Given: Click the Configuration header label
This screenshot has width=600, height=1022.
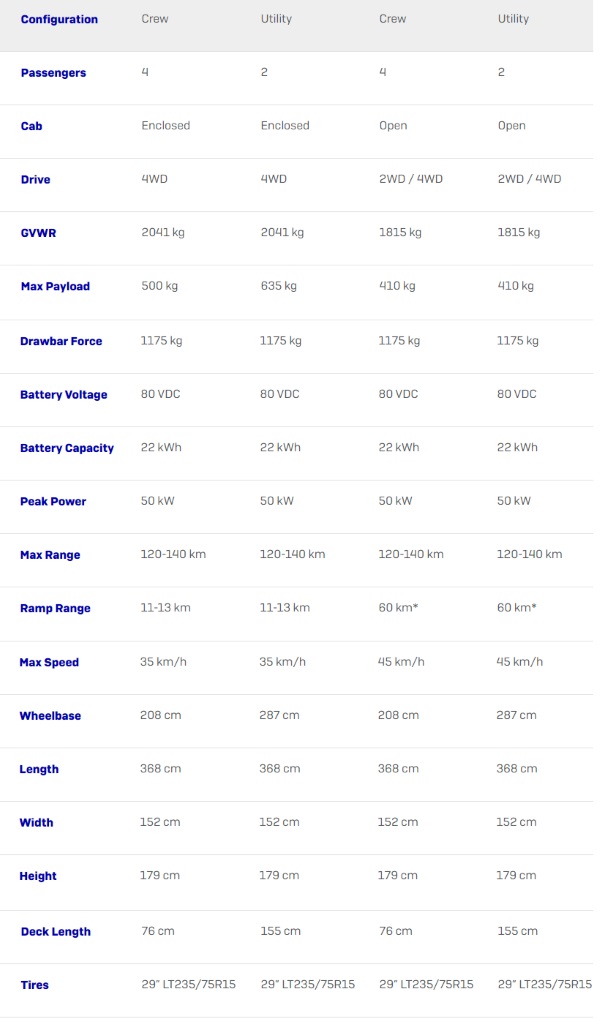Looking at the screenshot, I should point(59,20).
